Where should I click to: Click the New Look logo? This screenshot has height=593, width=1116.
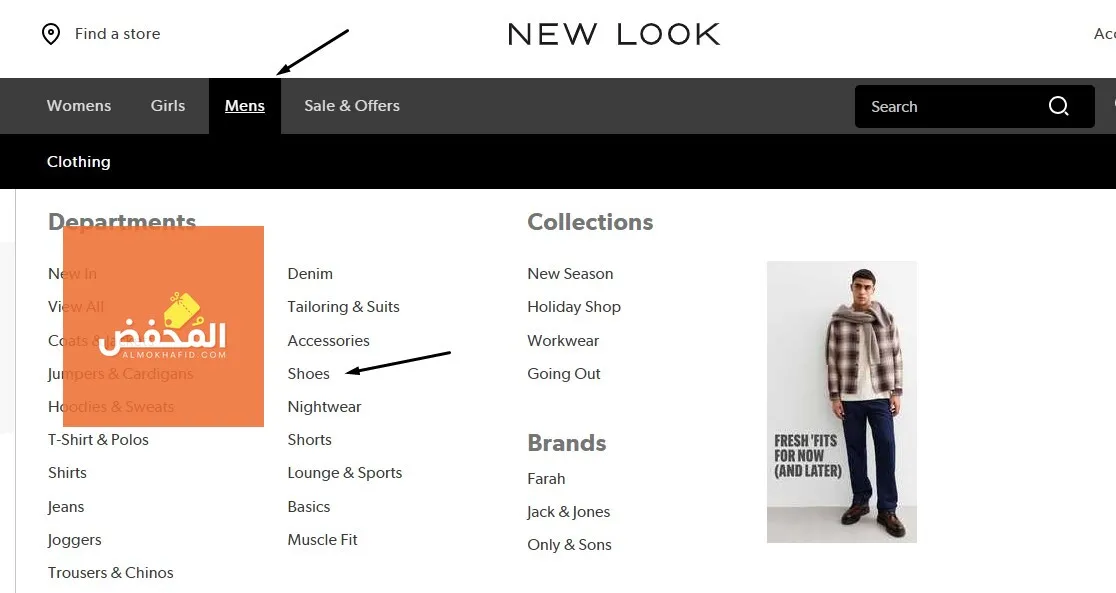pyautogui.click(x=614, y=34)
